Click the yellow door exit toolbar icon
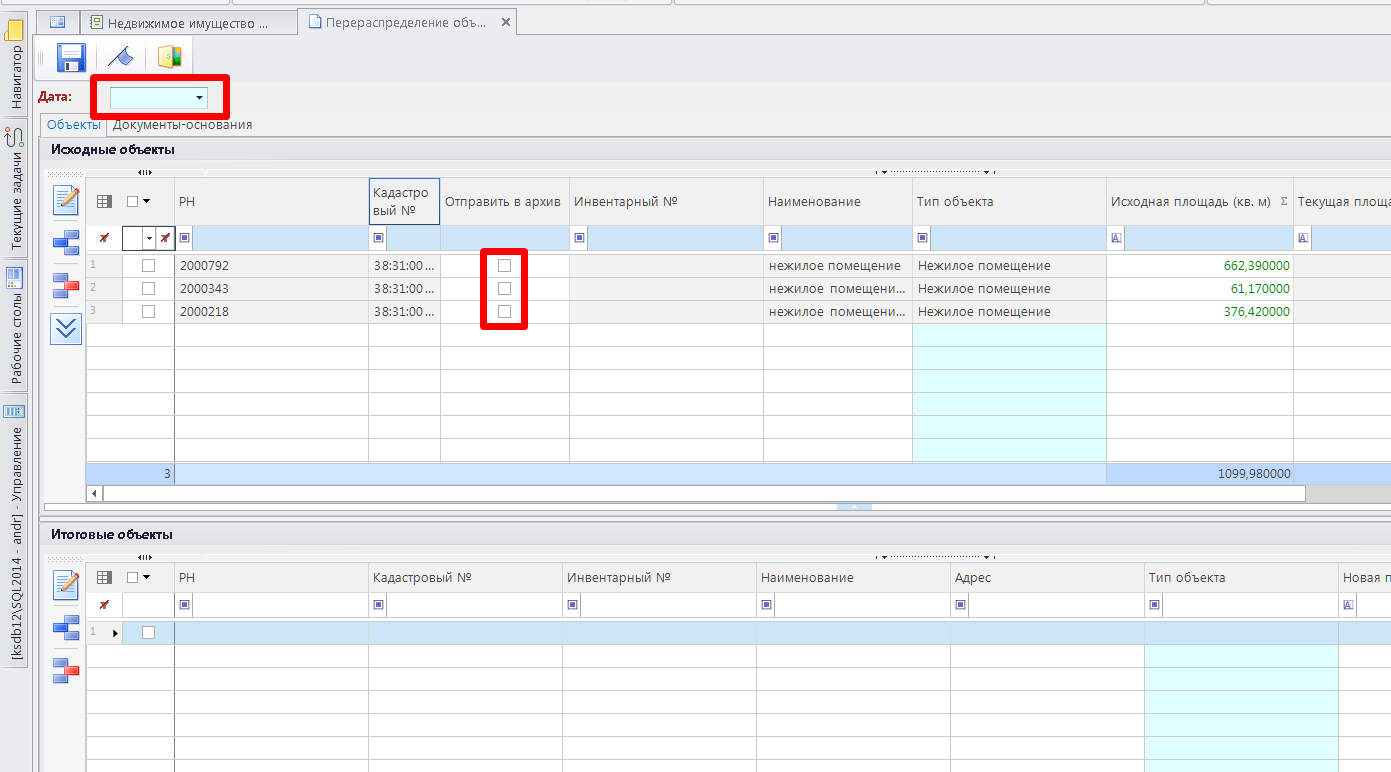The width and height of the screenshot is (1391, 772). click(x=170, y=58)
